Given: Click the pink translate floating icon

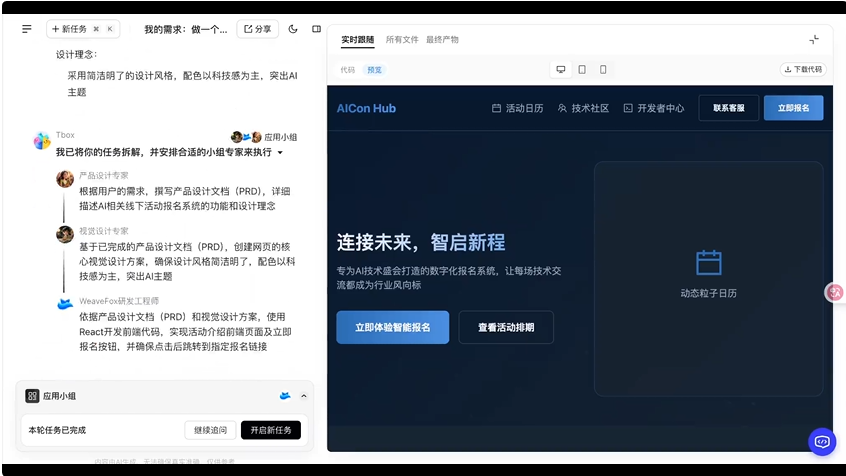Looking at the screenshot, I should (x=835, y=293).
